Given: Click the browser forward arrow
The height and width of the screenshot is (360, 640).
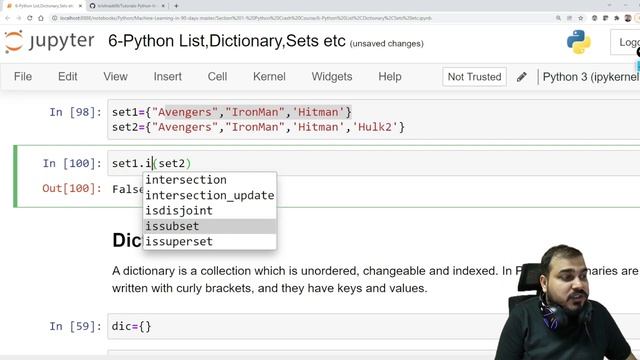Looking at the screenshot, I should click(18, 18).
